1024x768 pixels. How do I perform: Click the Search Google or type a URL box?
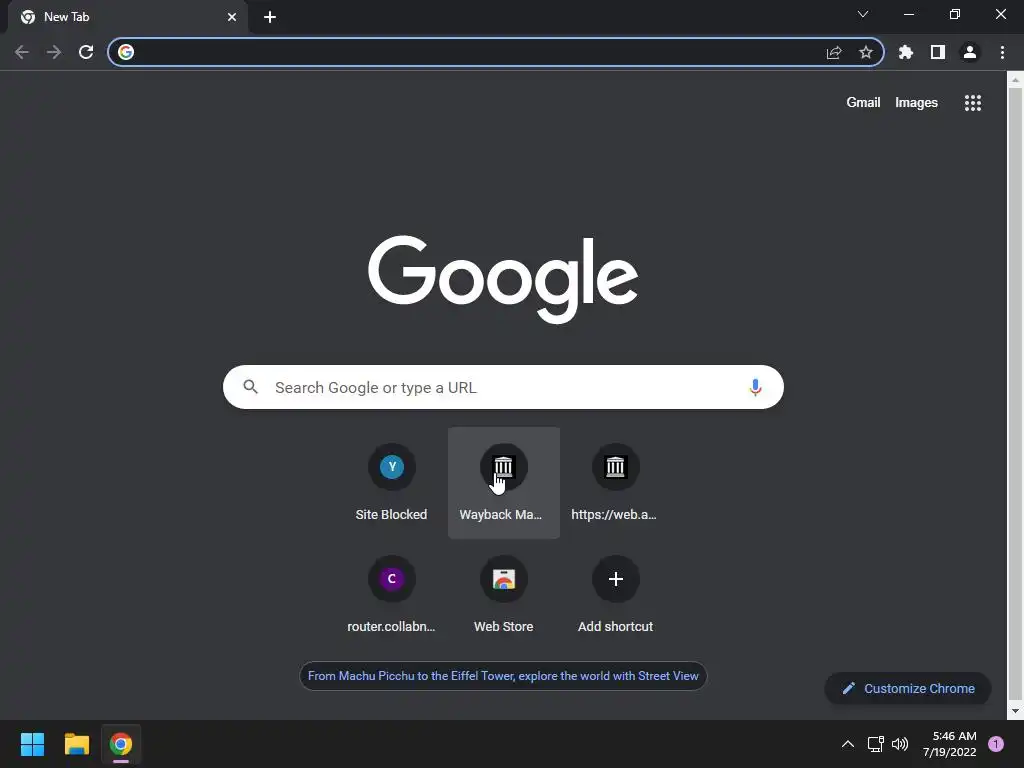click(x=503, y=387)
